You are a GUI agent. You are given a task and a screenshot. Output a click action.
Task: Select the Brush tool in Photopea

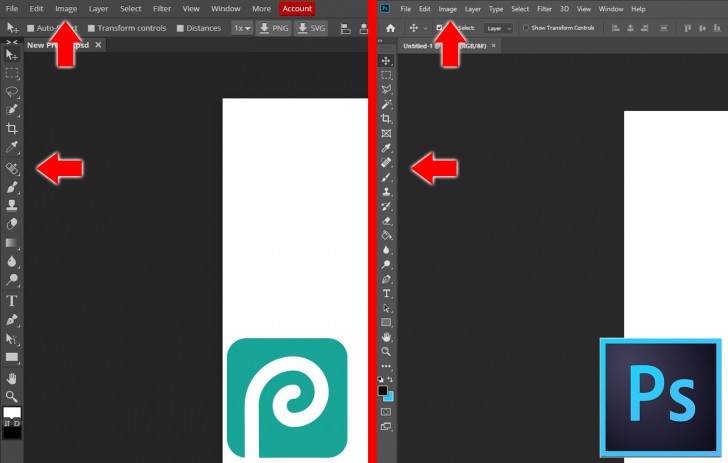(12, 187)
